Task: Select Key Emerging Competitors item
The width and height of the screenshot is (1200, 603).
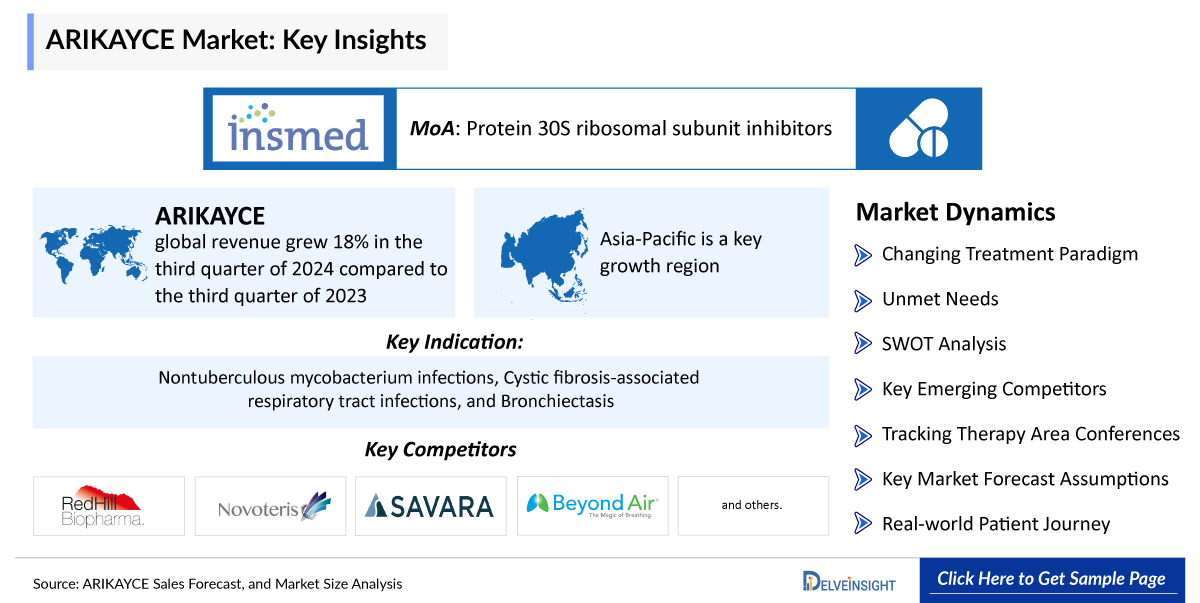Action: [993, 389]
